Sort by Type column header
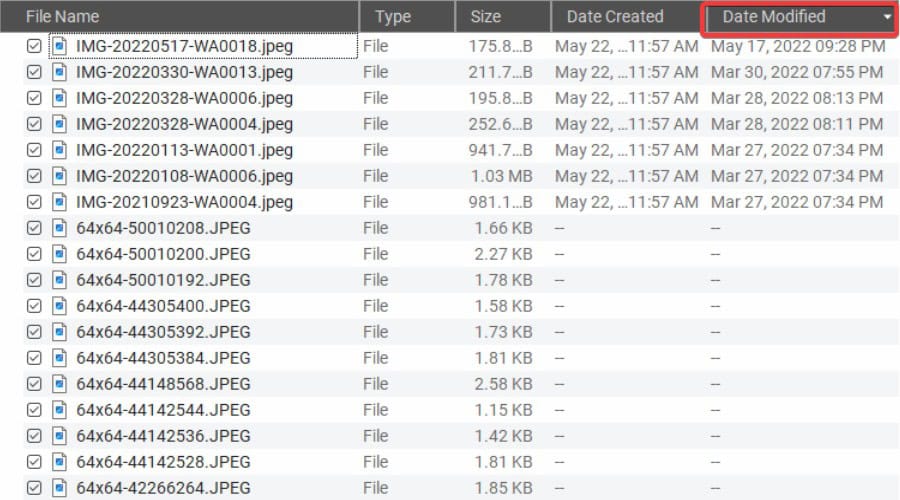900x500 pixels. [407, 16]
